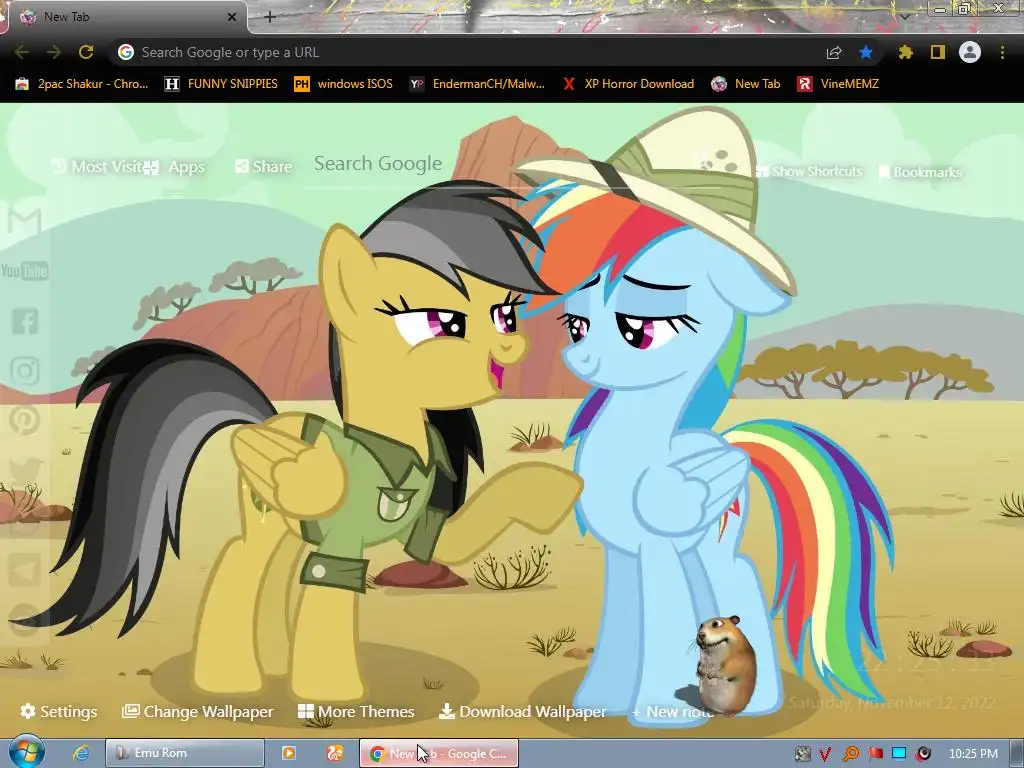Click '+ New note'

pos(671,712)
